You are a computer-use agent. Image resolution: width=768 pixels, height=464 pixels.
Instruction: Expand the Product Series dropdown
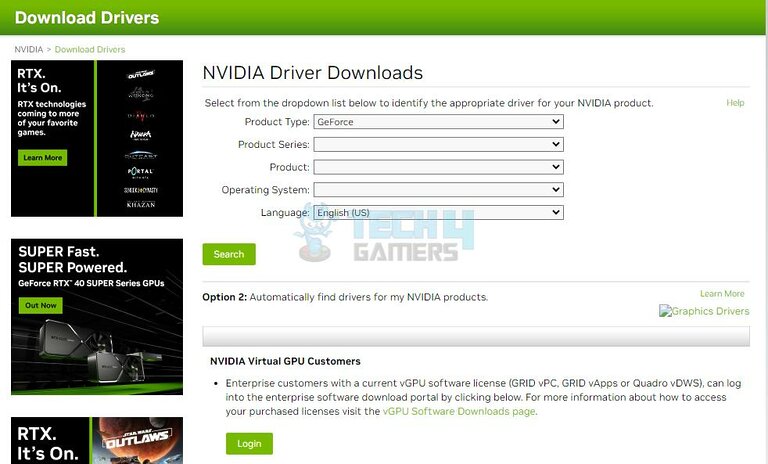click(438, 144)
